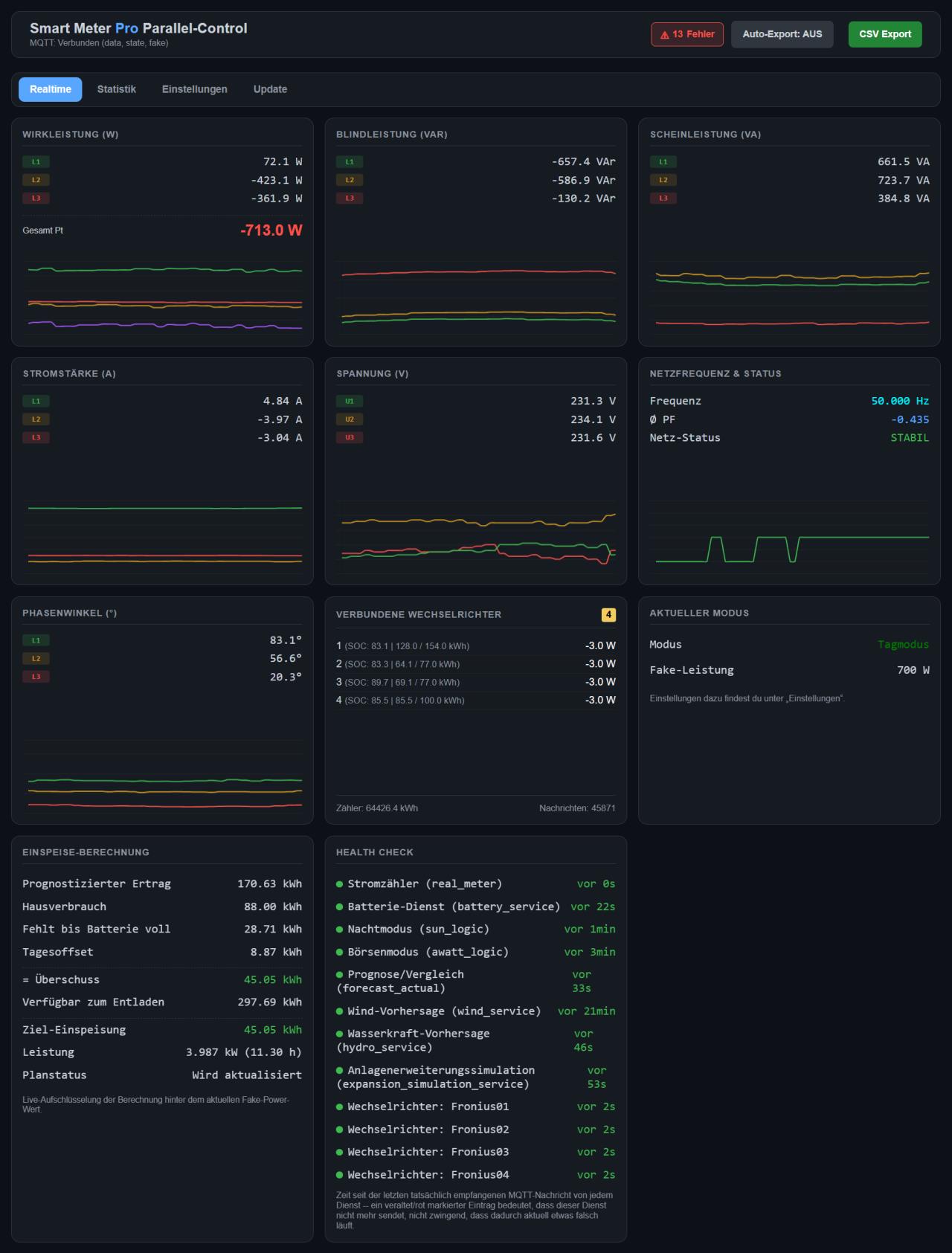Screen dimensions: 952x1253
Task: Click the Tagmodus mode value
Action: [x=903, y=645]
